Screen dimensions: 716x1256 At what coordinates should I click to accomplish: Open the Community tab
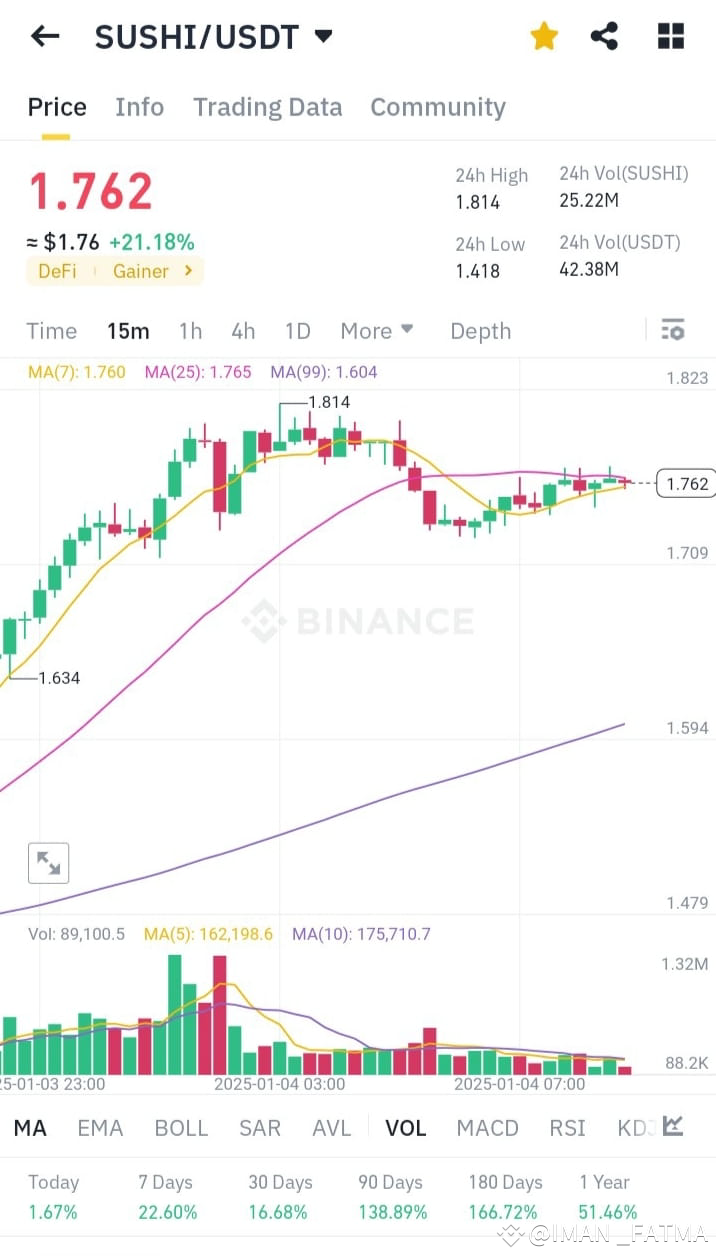click(x=437, y=107)
